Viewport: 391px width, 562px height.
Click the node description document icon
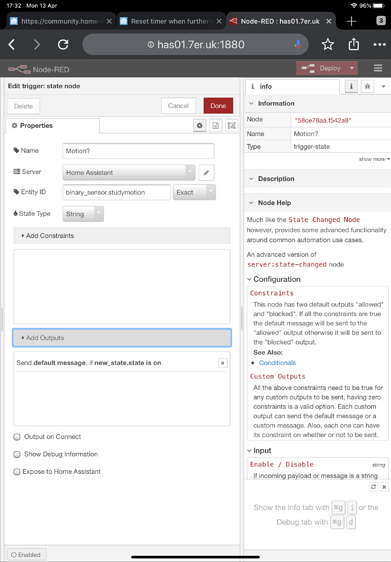tap(215, 125)
